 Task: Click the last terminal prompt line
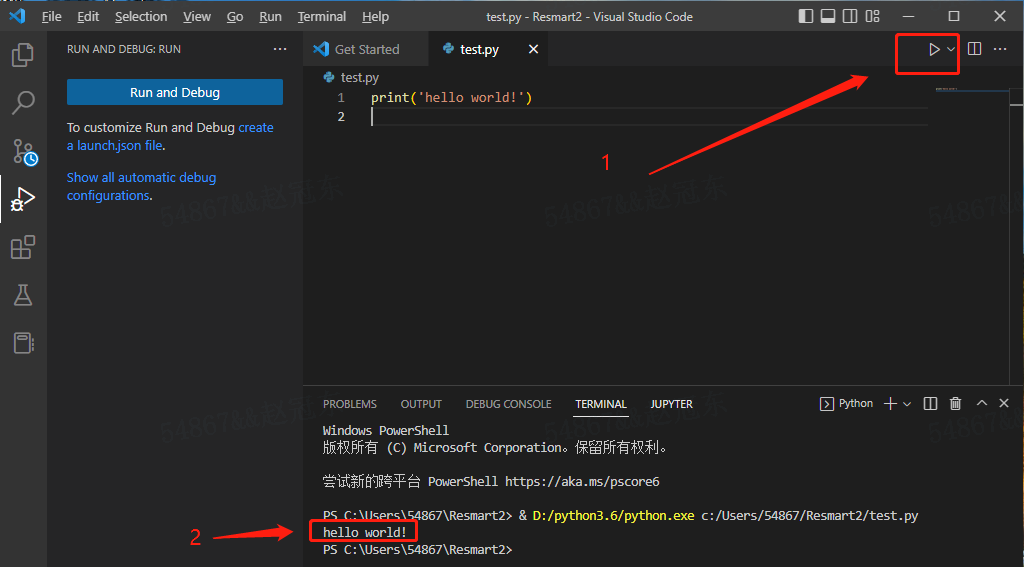coord(418,550)
